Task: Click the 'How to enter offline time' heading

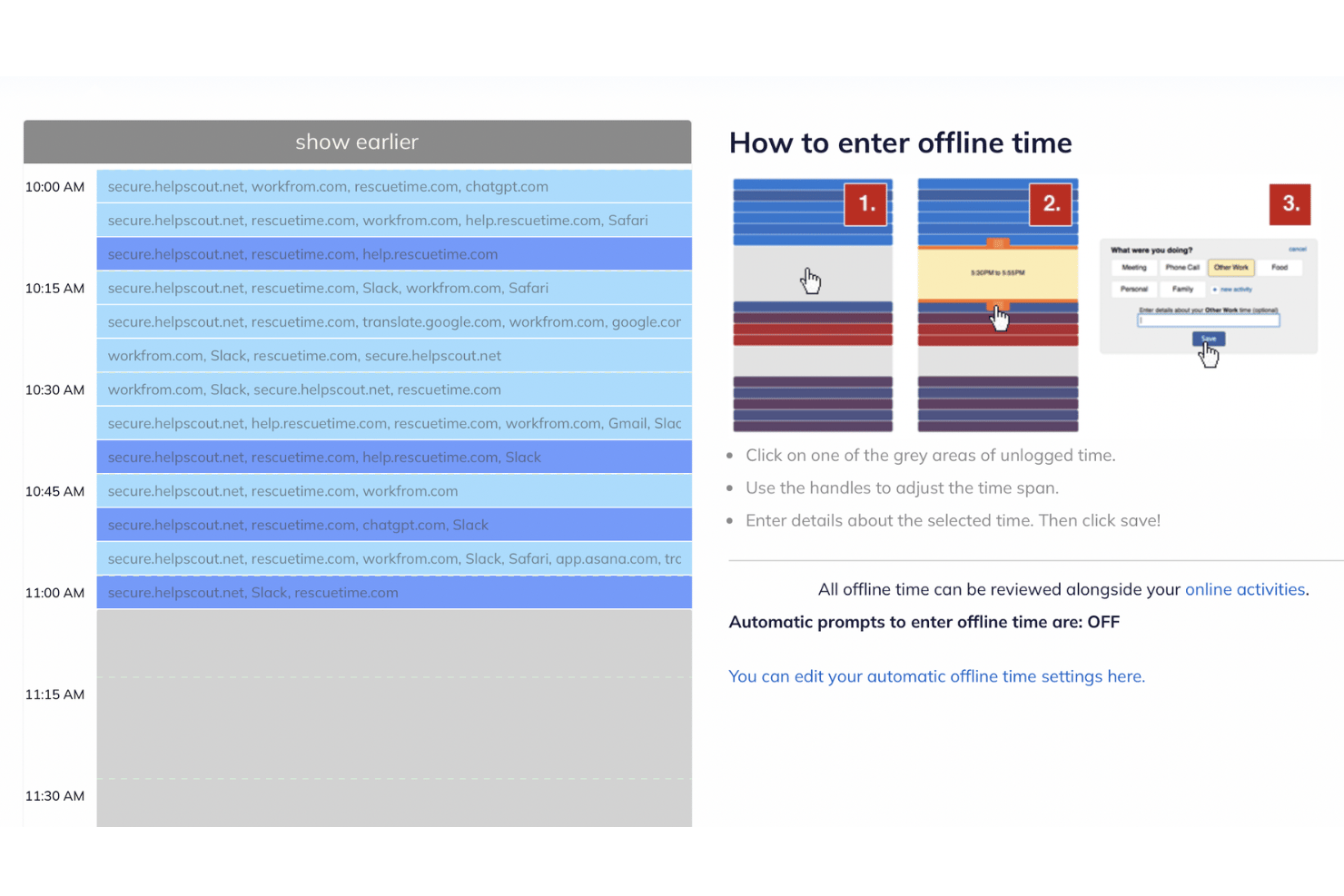Action: click(x=900, y=143)
